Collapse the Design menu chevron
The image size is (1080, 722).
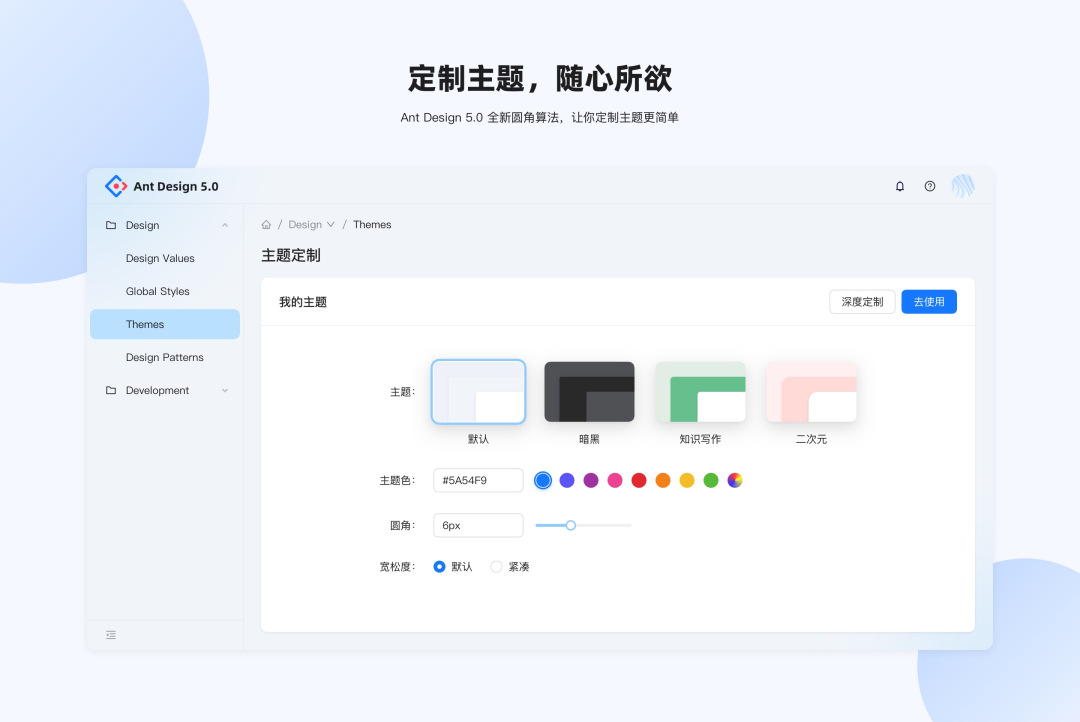click(x=225, y=225)
